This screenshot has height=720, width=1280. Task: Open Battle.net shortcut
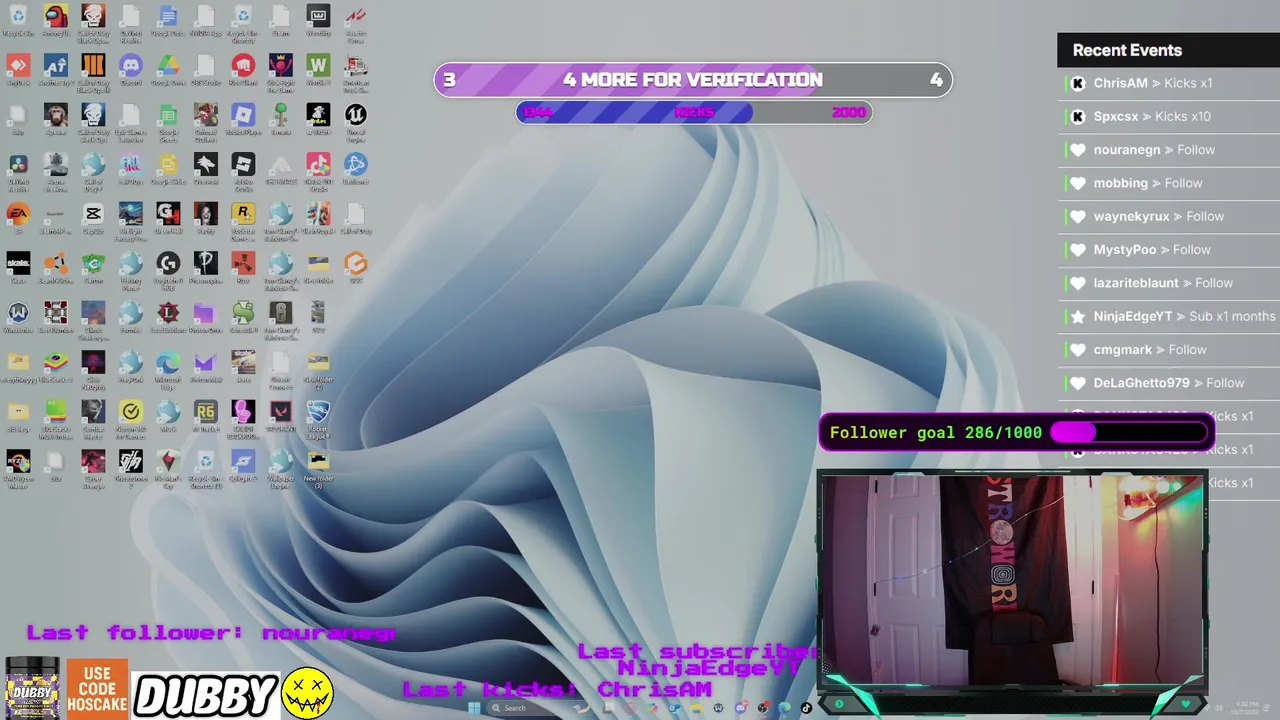(356, 171)
